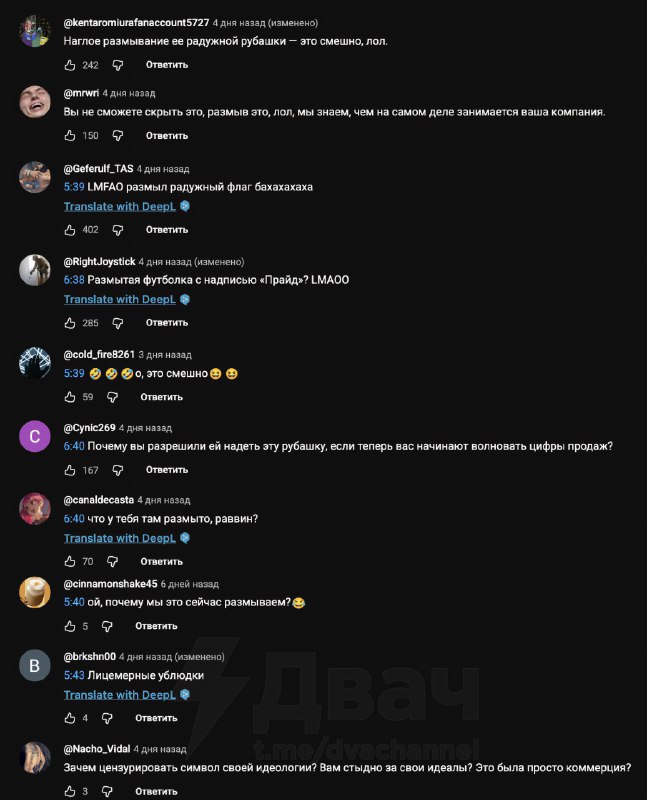Open the coffee avatar of @cinnamonshake45
Image resolution: width=647 pixels, height=800 pixels.
pyautogui.click(x=35, y=592)
